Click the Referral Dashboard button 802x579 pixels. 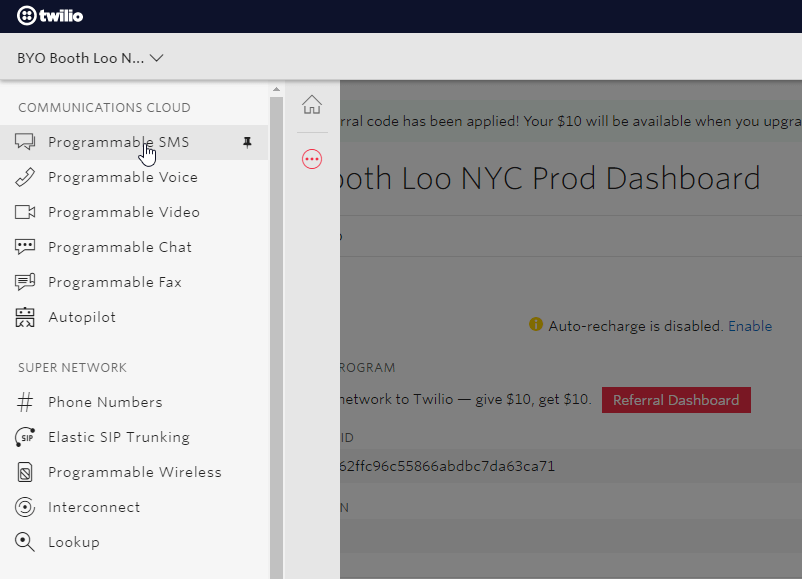(x=676, y=400)
